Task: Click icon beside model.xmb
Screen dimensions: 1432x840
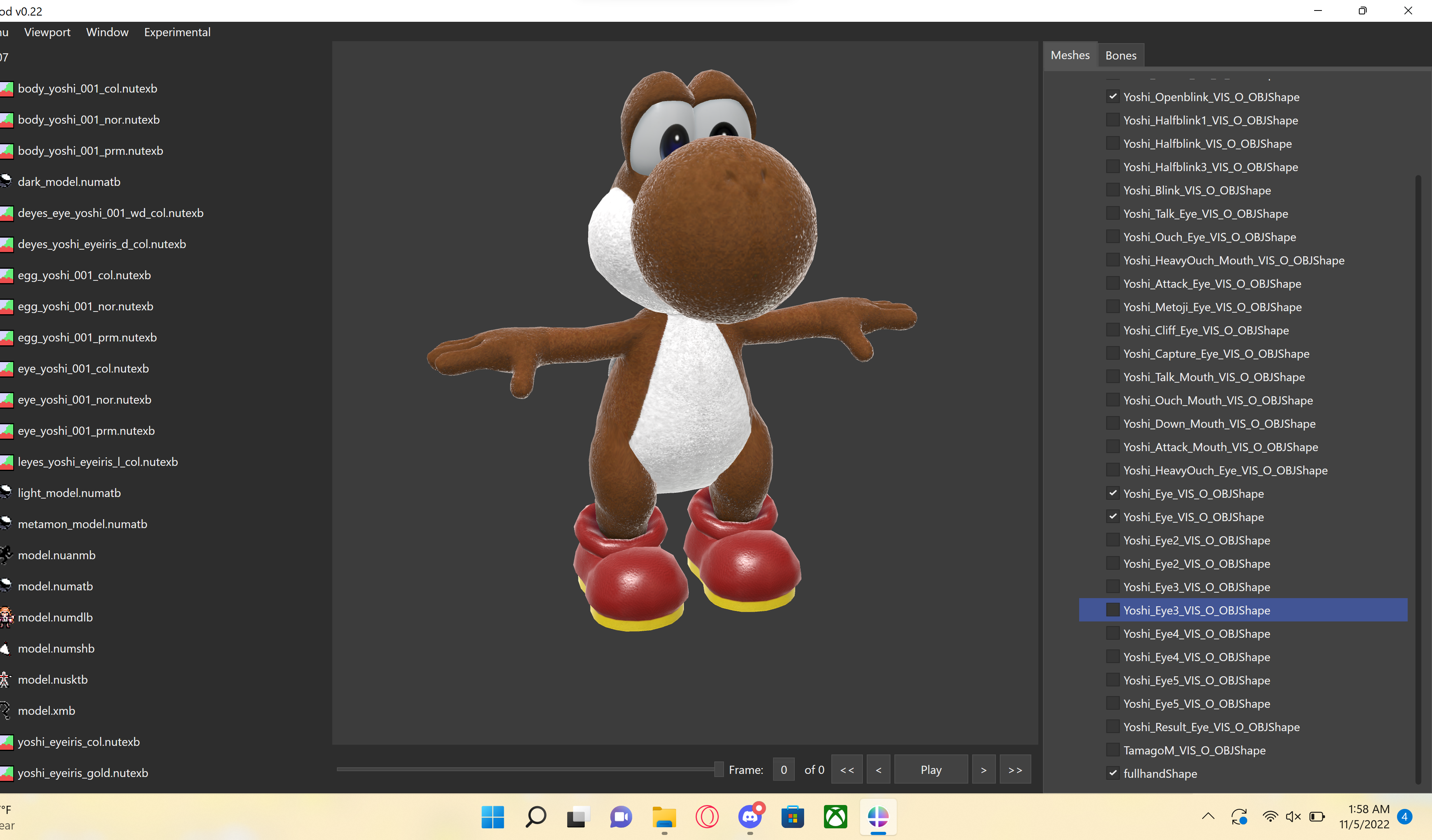Action: (x=5, y=710)
